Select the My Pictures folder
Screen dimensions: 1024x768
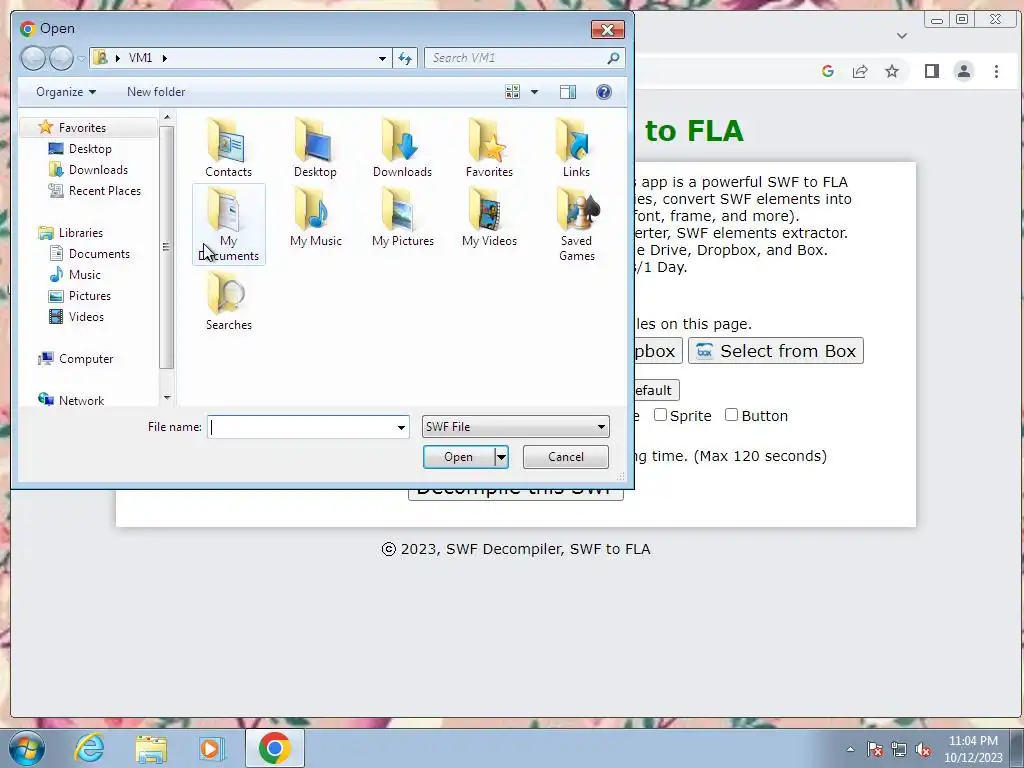402,217
